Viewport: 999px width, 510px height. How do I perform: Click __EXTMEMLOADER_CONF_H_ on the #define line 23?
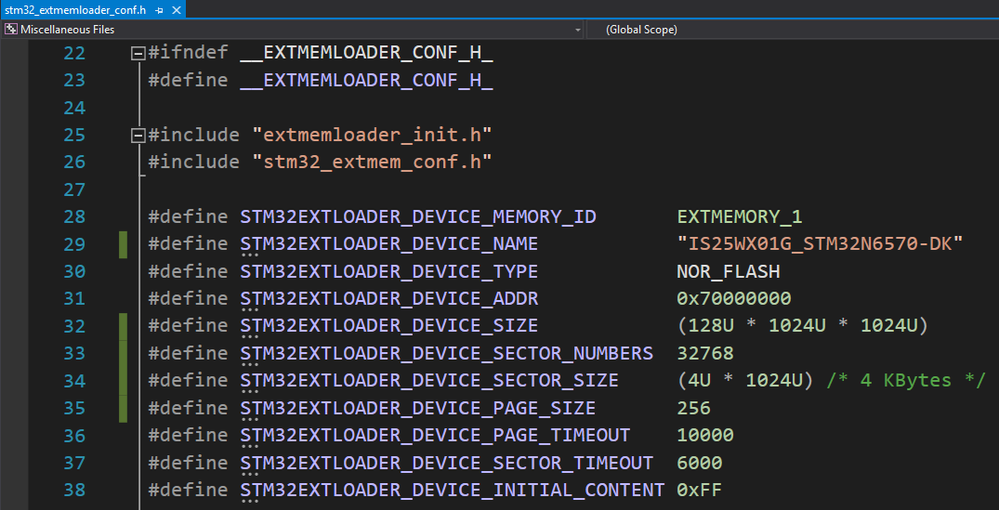click(366, 81)
